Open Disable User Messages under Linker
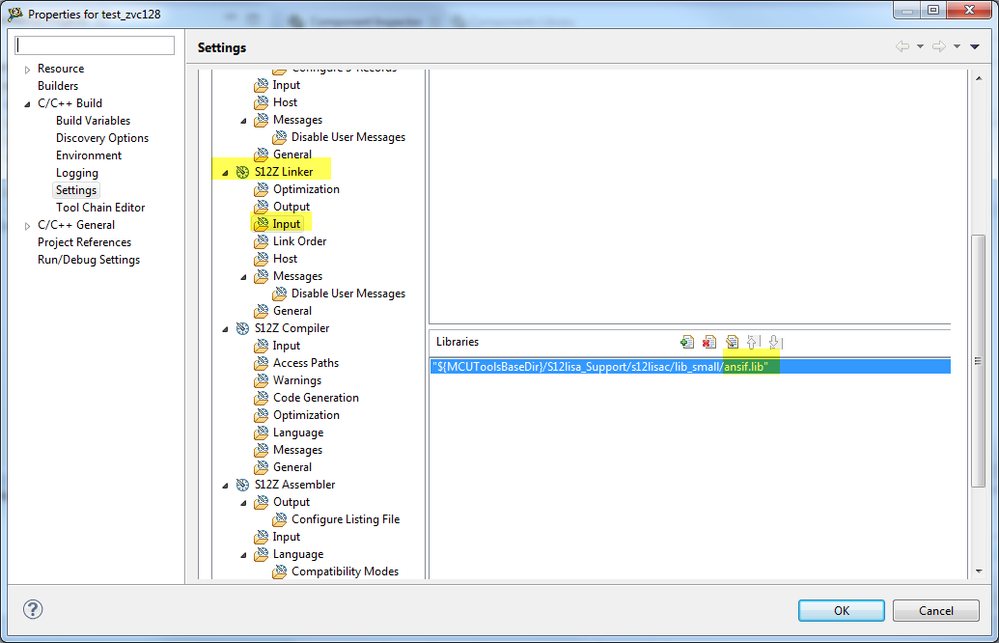 348,293
